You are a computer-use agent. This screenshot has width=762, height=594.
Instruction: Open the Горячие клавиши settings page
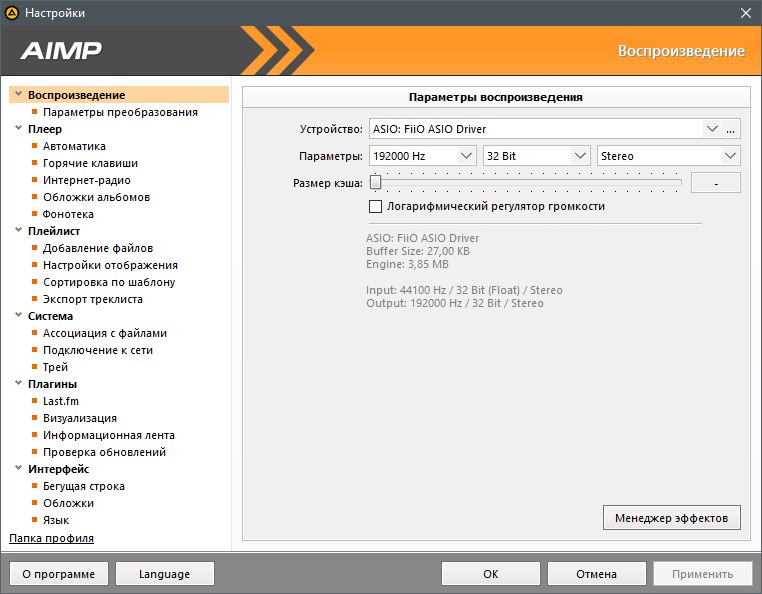pyautogui.click(x=90, y=163)
